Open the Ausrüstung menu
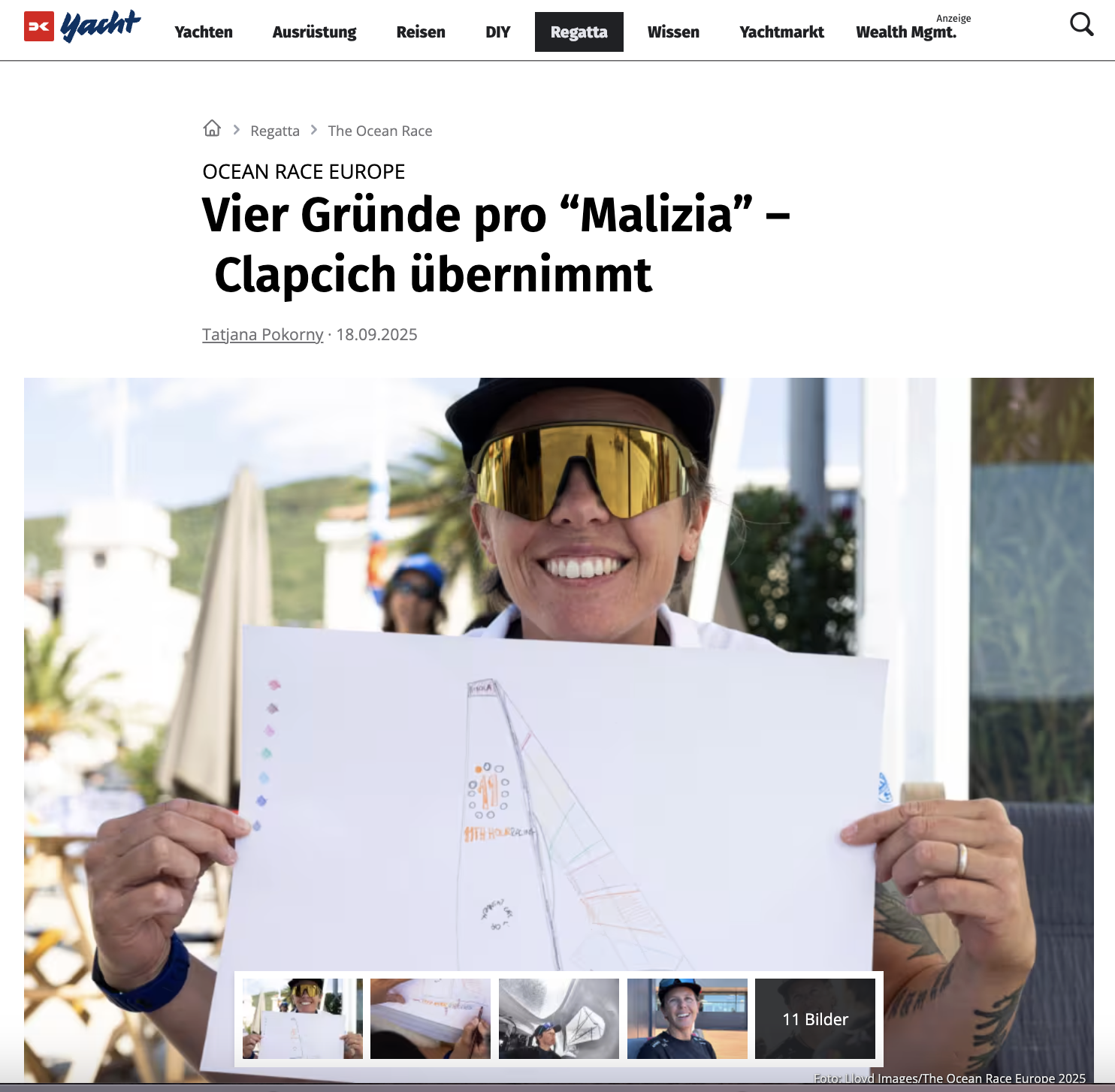The width and height of the screenshot is (1115, 1092). [314, 32]
